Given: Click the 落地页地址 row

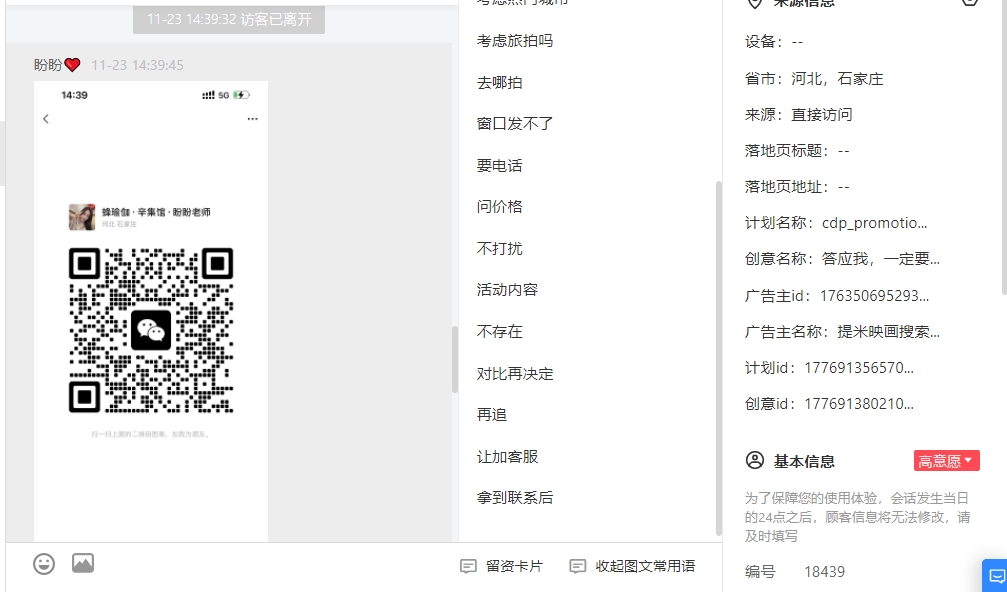Looking at the screenshot, I should pyautogui.click(x=797, y=186).
